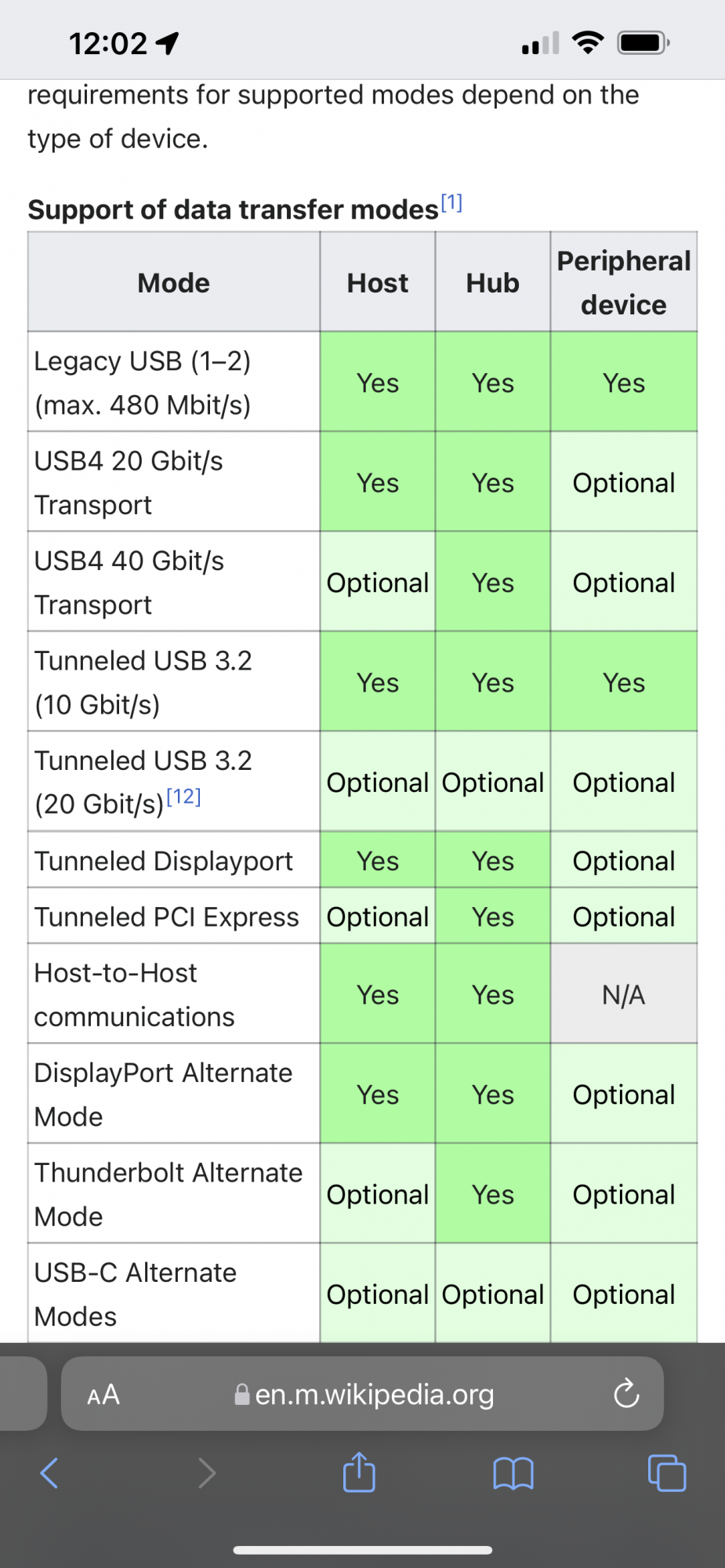Tap the battery status icon
725x1568 pixels.
[x=643, y=42]
